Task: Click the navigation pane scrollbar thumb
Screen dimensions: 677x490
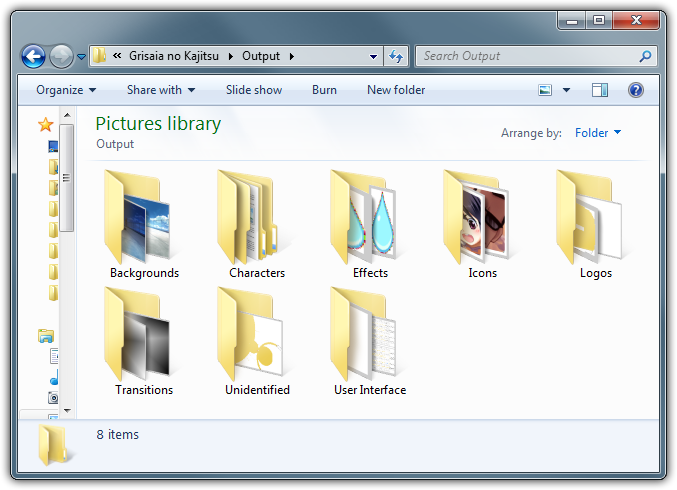Action: pyautogui.click(x=66, y=178)
